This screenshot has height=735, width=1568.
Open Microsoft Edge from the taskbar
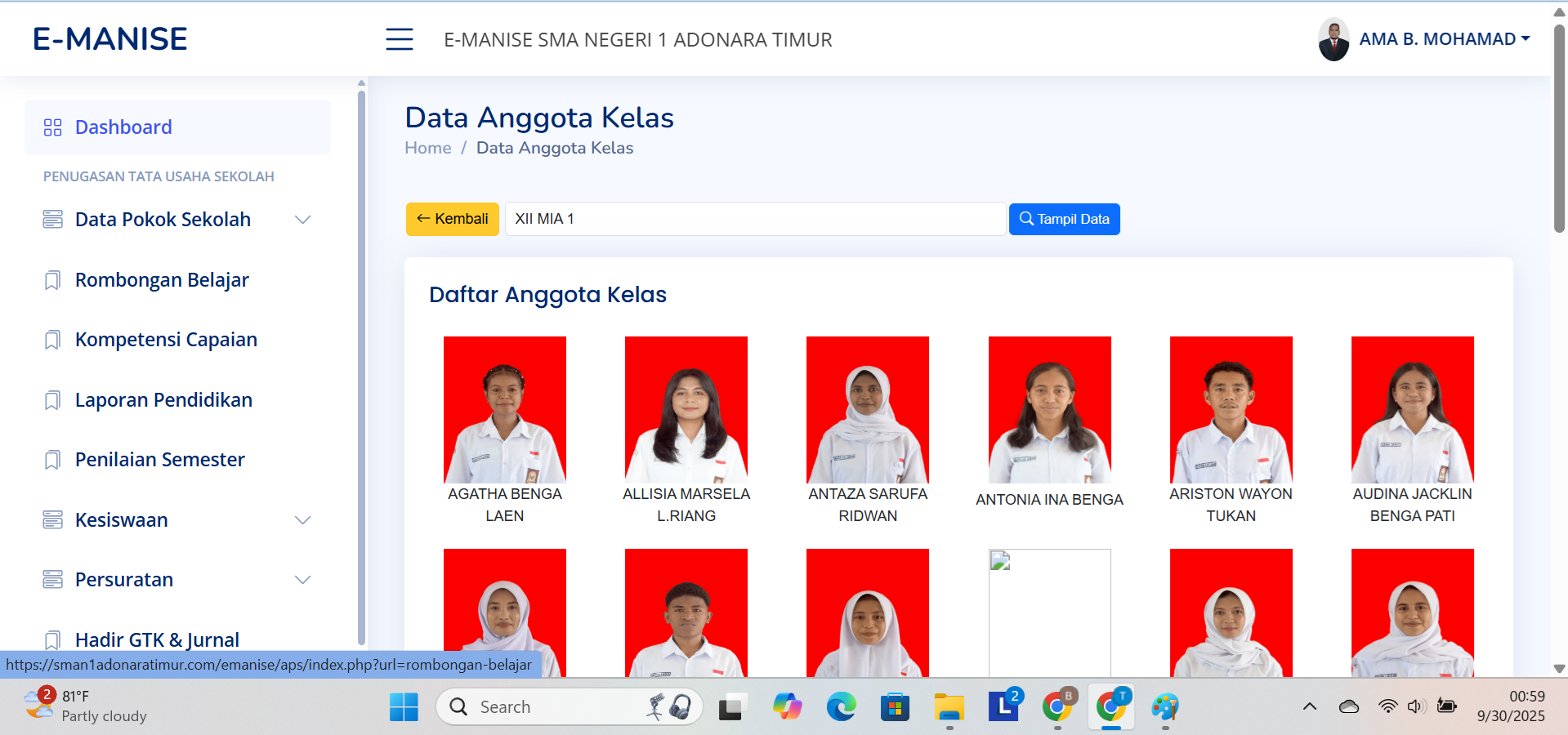click(x=841, y=706)
